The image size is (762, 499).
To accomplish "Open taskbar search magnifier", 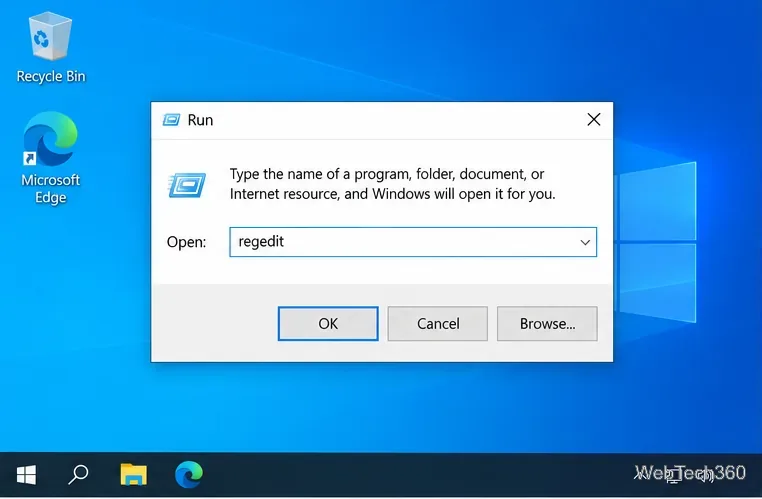I will [78, 475].
